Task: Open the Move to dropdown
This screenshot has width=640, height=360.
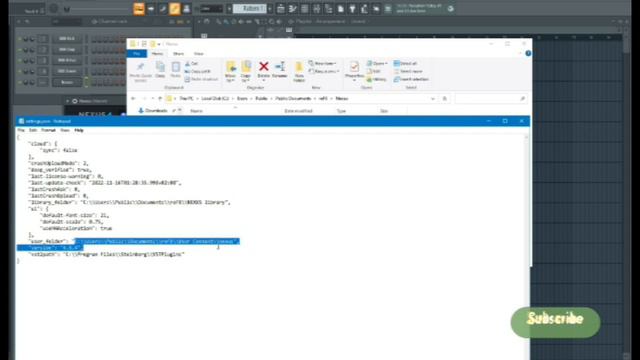Action: [x=231, y=72]
